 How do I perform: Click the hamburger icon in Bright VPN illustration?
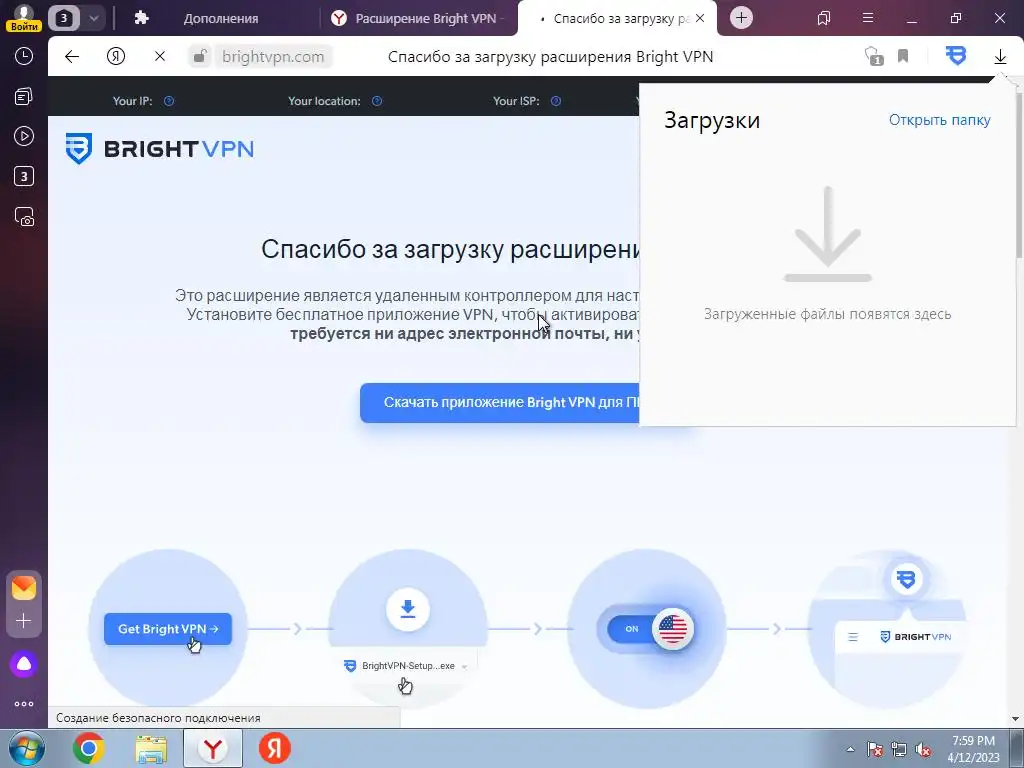(x=853, y=637)
